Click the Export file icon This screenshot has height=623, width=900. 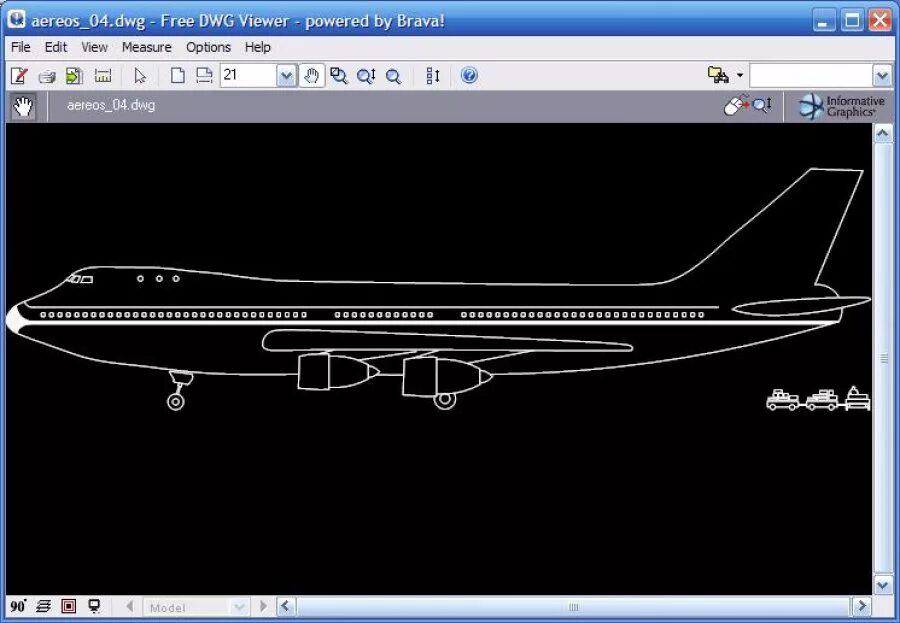pos(74,75)
